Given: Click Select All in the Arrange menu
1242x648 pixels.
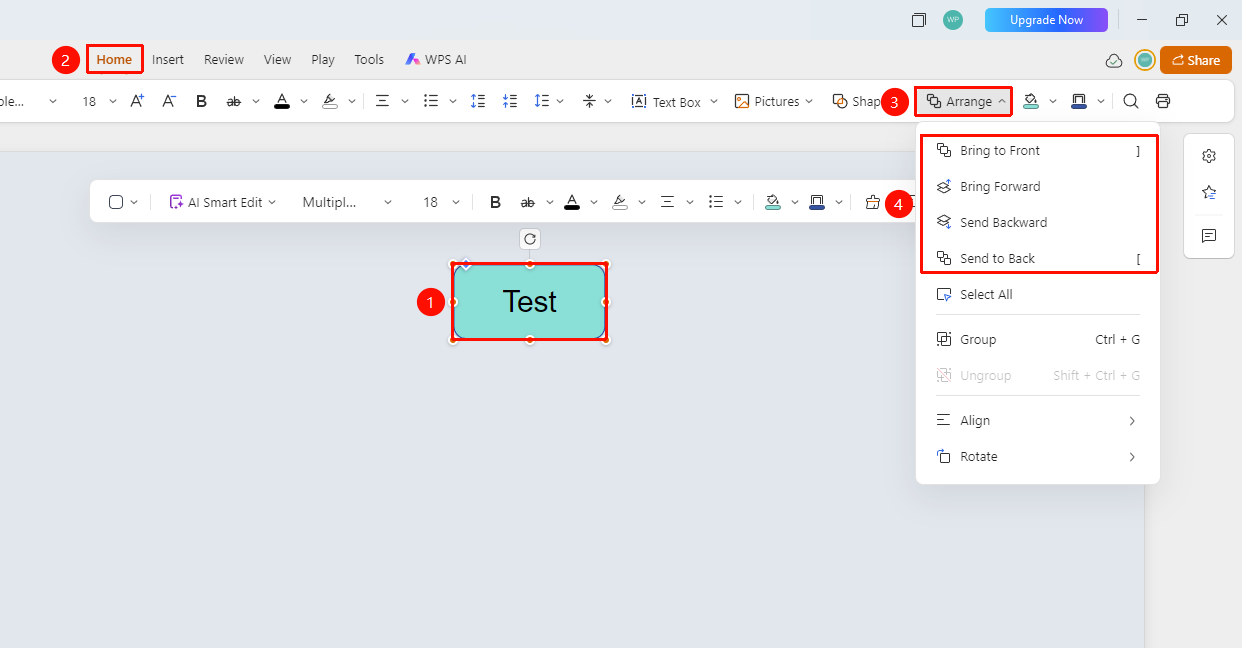Looking at the screenshot, I should pos(1038,295).
